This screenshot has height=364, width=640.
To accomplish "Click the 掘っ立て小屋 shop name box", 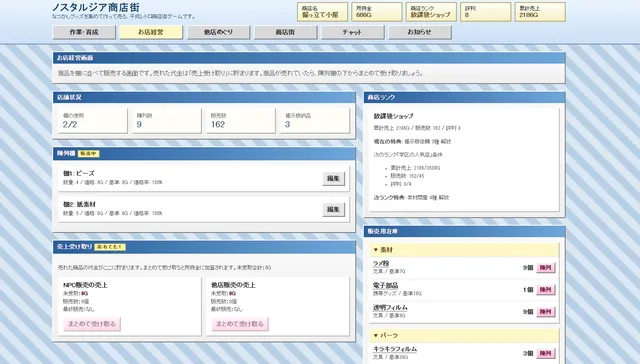I will pyautogui.click(x=322, y=12).
